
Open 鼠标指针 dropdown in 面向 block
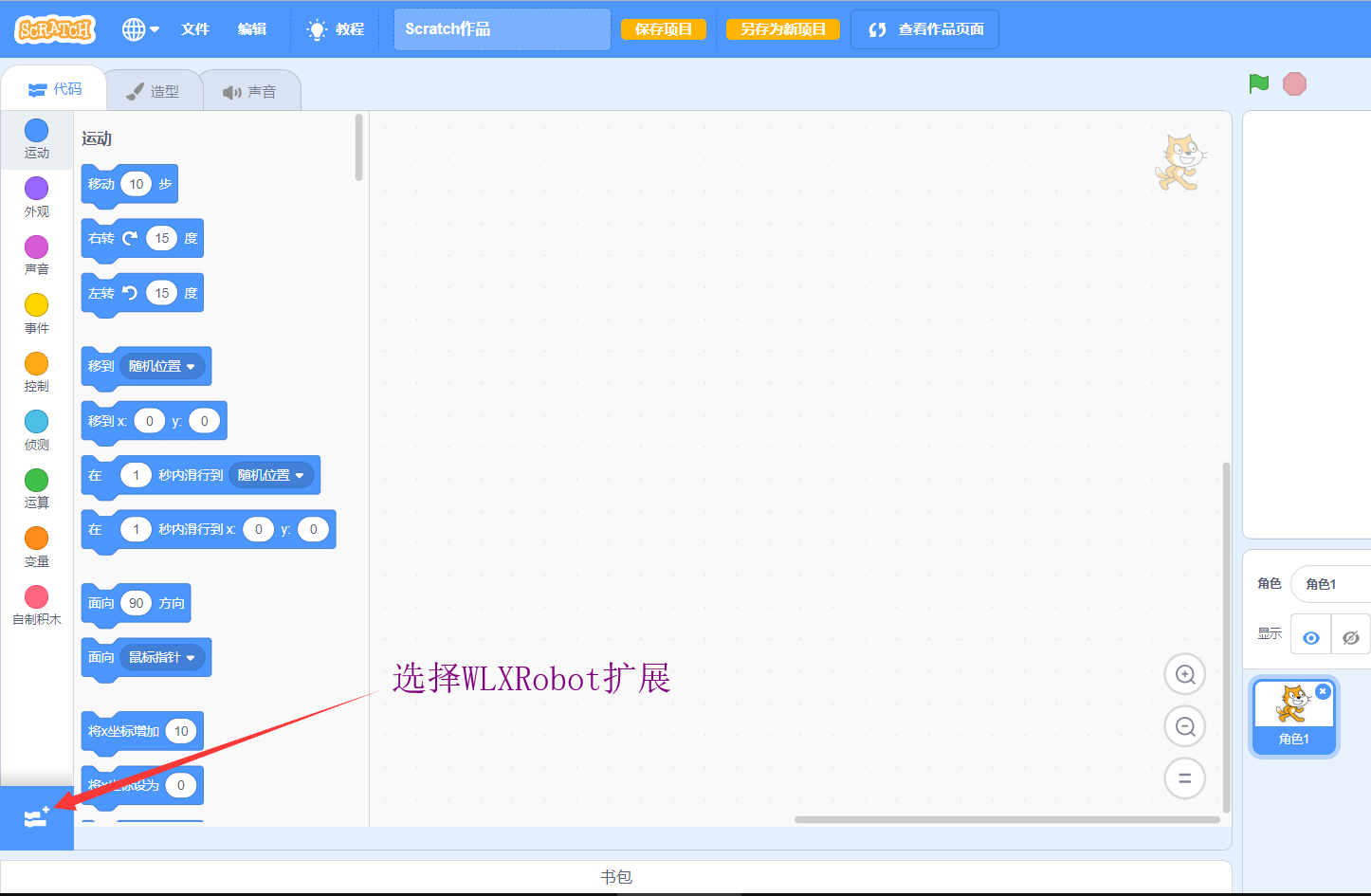coord(162,657)
